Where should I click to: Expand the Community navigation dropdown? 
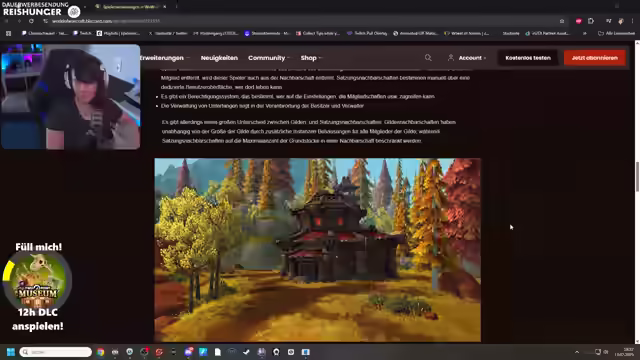tap(269, 58)
